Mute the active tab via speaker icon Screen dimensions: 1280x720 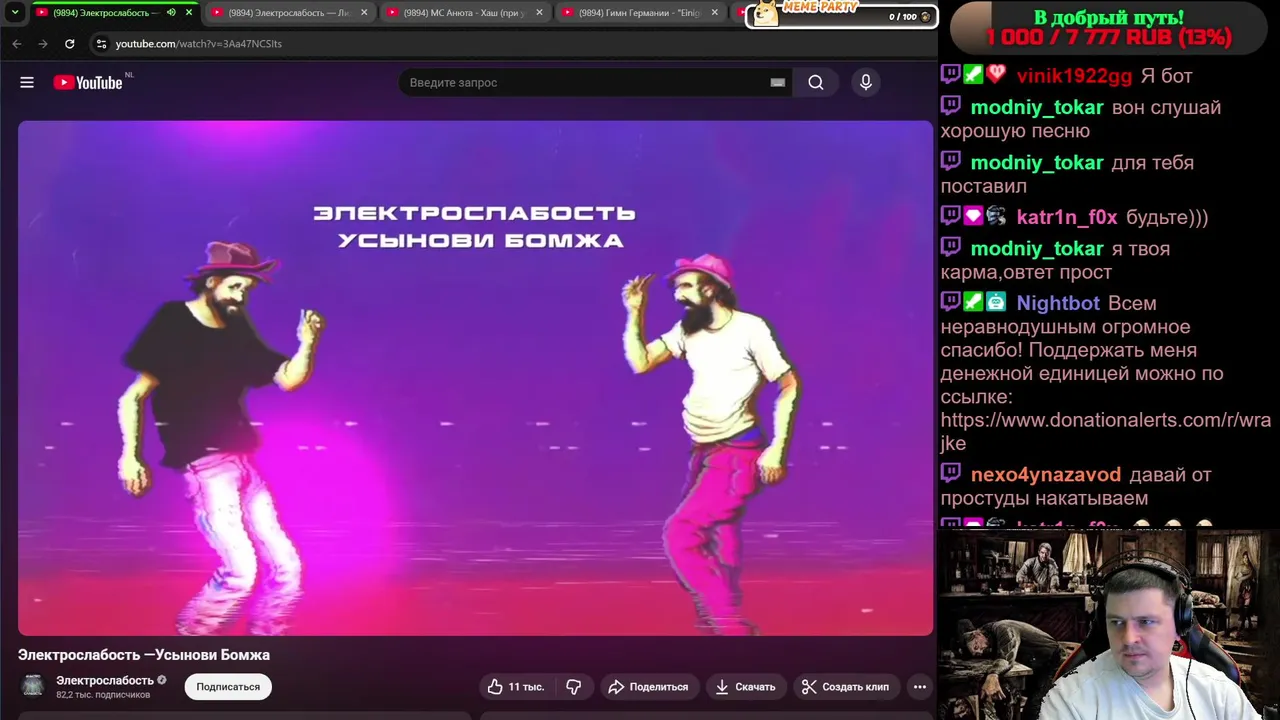171,13
